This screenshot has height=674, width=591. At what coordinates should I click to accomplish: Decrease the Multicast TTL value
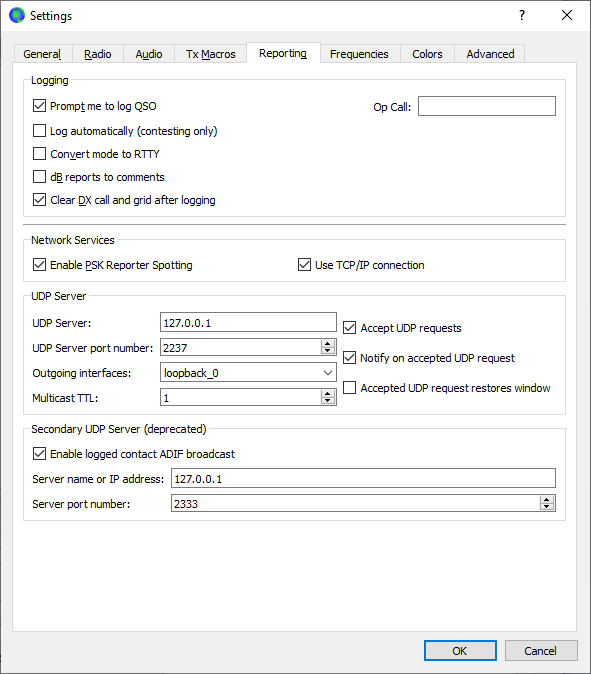click(x=328, y=401)
